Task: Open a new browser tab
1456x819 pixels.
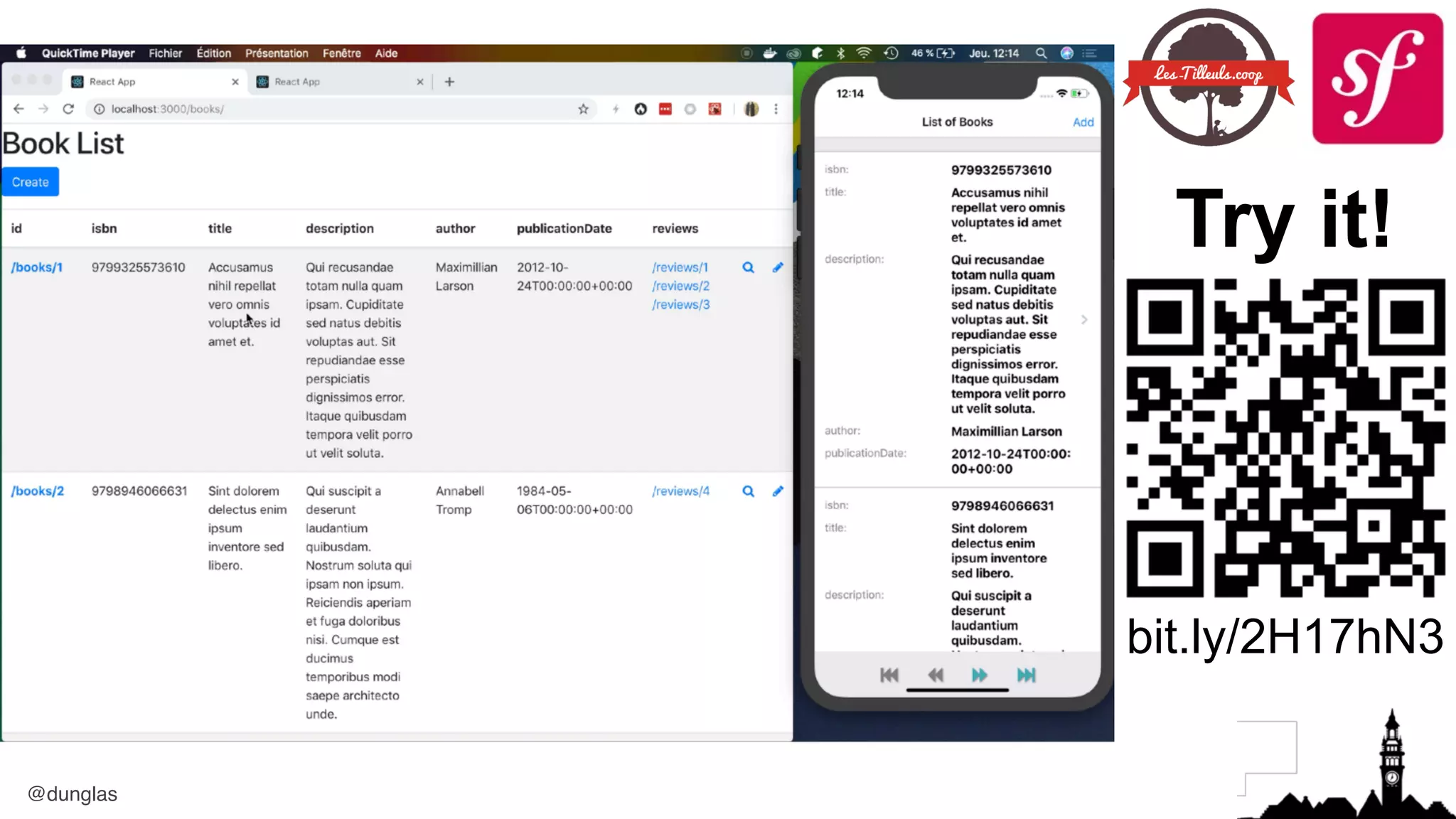Action: pyautogui.click(x=449, y=82)
